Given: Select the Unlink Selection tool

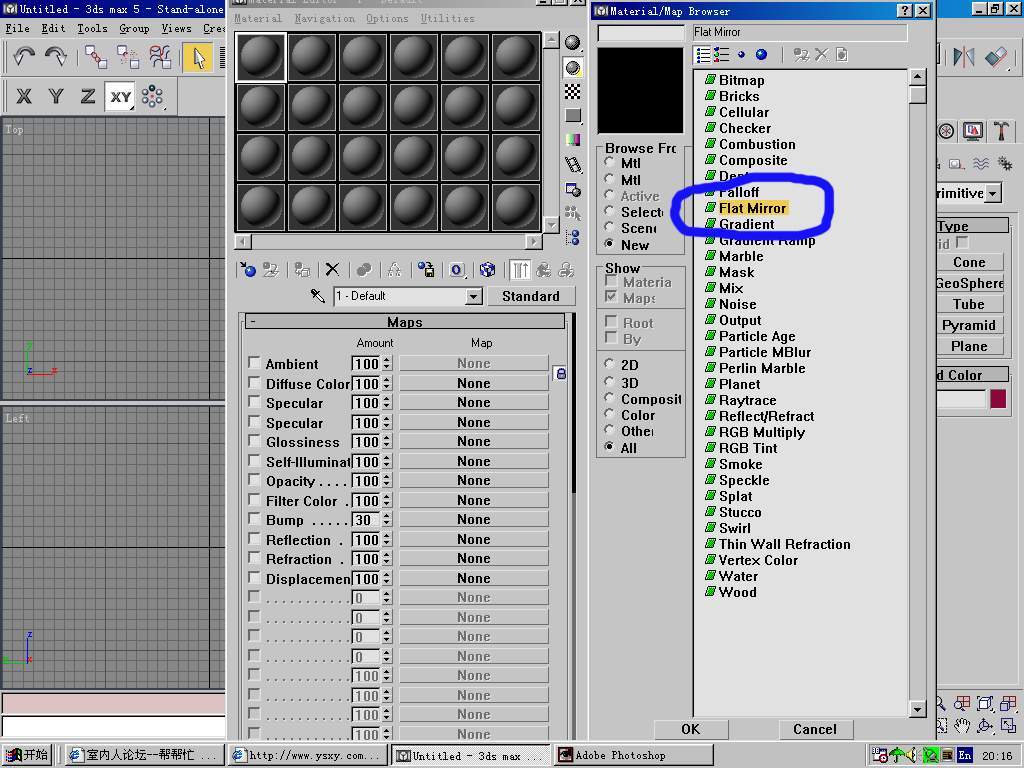Looking at the screenshot, I should [x=128, y=57].
